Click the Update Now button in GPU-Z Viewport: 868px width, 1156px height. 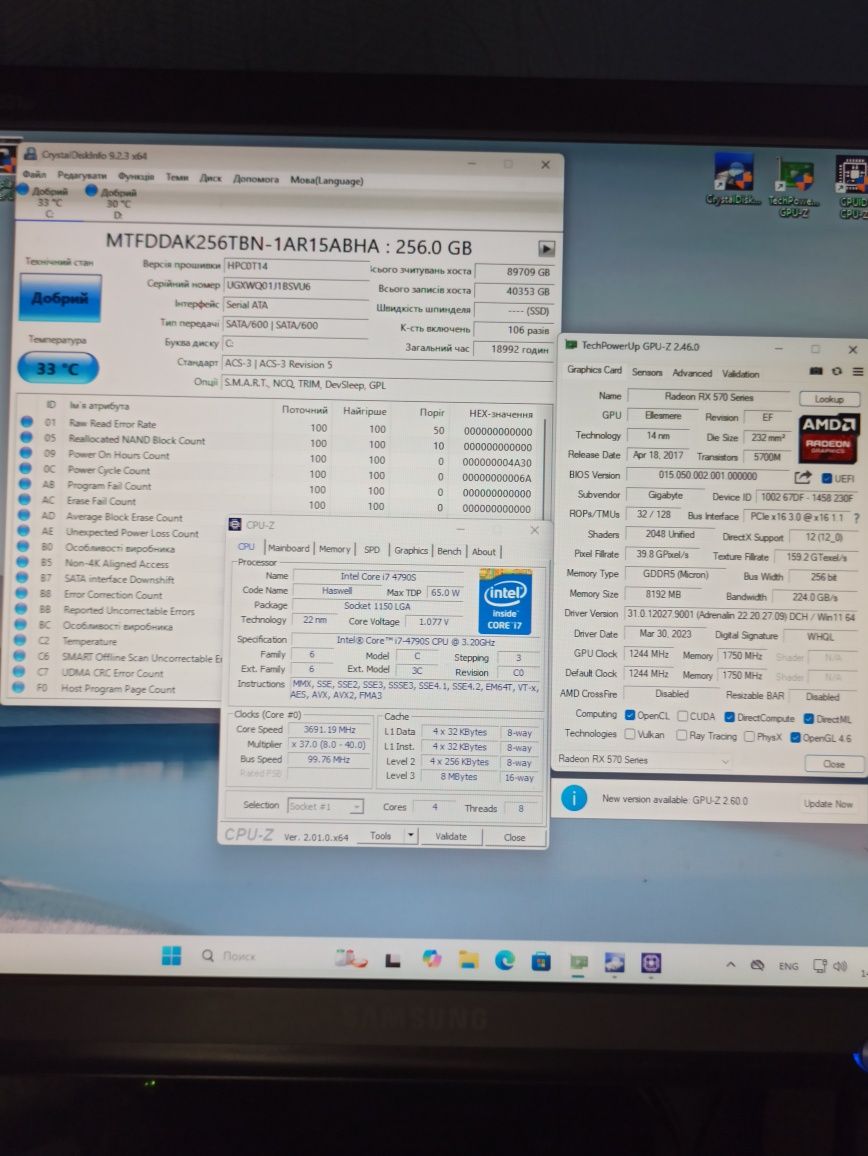pos(827,804)
